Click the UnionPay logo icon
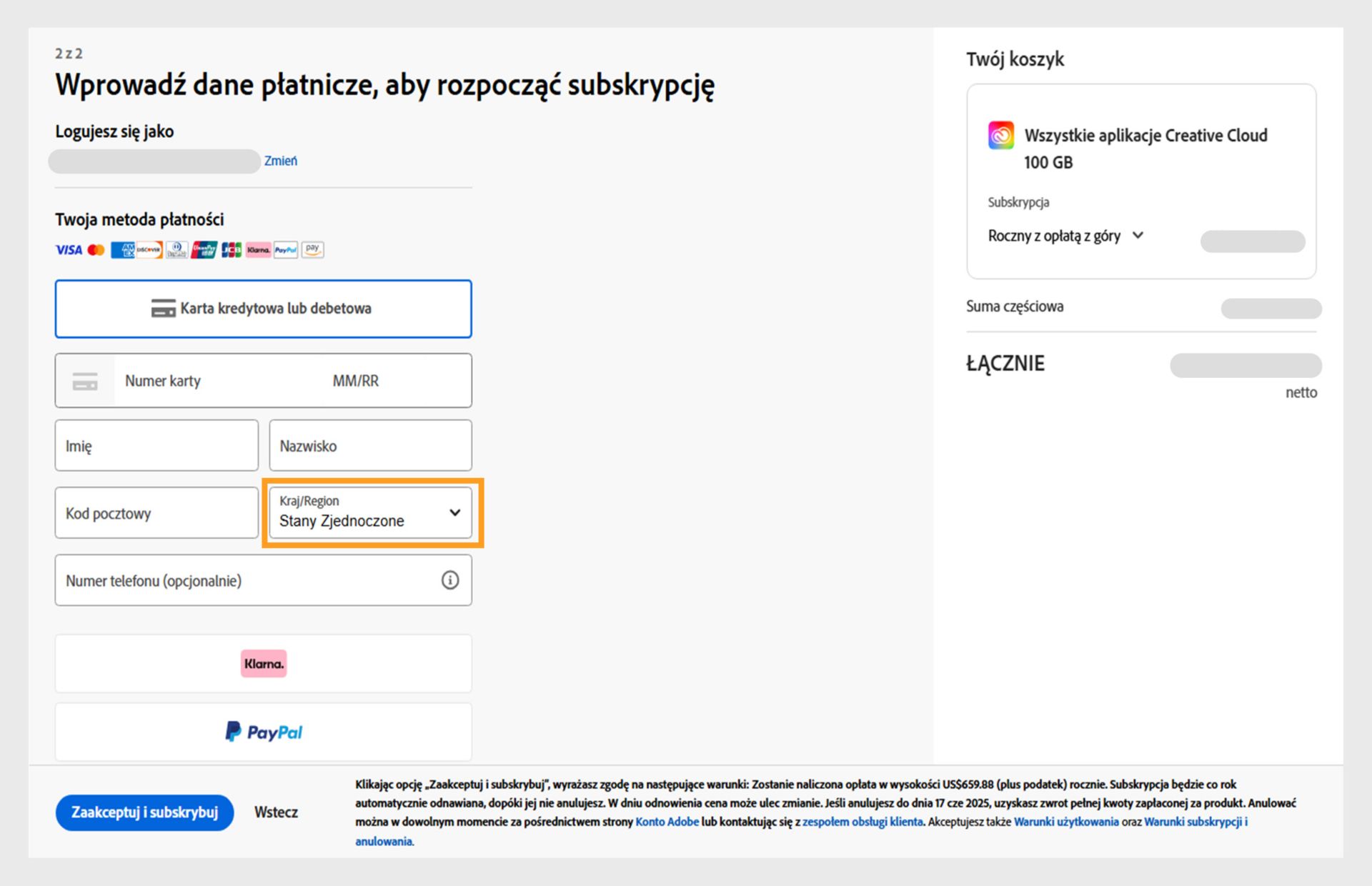This screenshot has width=1372, height=886. 204,250
